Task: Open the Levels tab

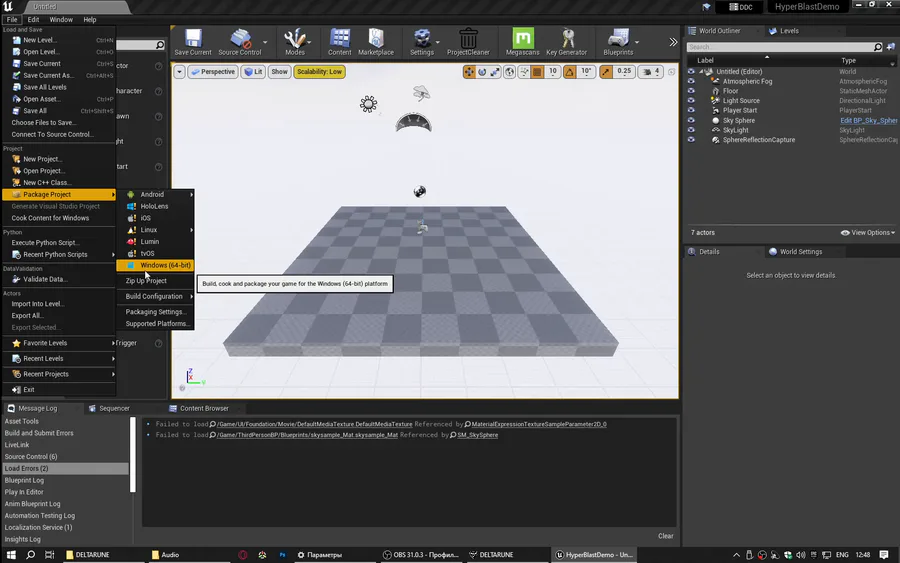Action: 789,31
